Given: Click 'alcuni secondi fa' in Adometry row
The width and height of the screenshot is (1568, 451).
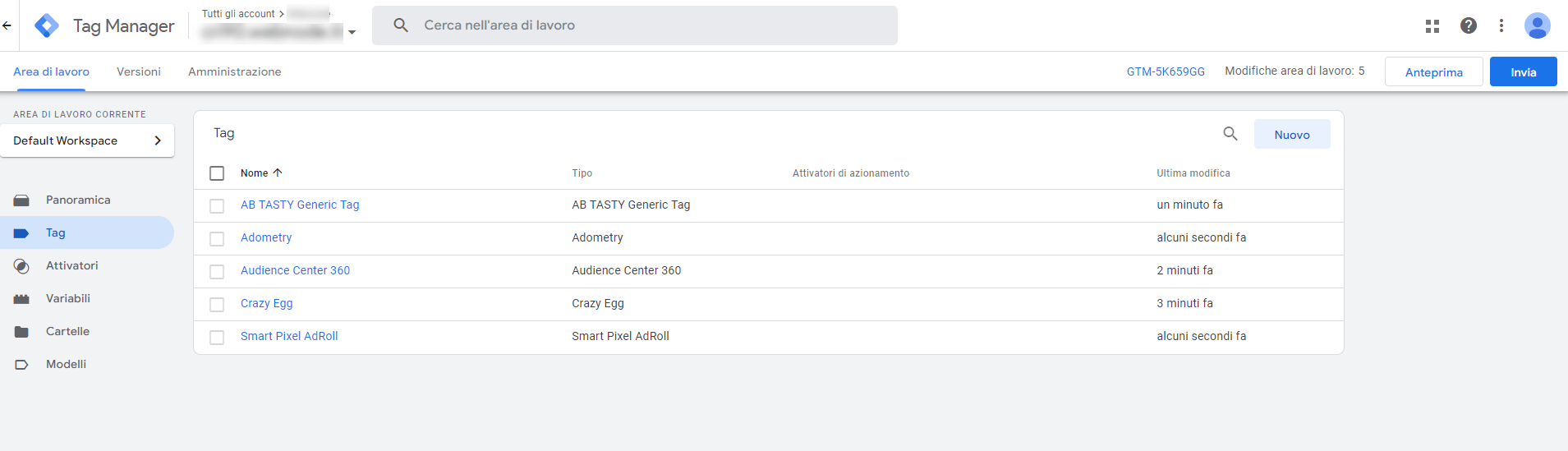Looking at the screenshot, I should [1202, 237].
